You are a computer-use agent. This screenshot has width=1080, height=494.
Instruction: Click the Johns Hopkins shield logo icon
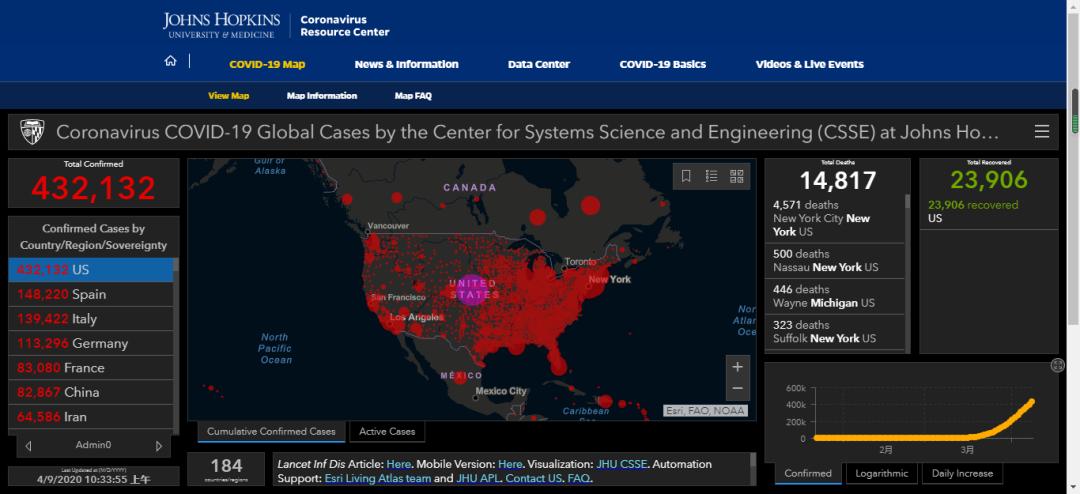tap(32, 131)
